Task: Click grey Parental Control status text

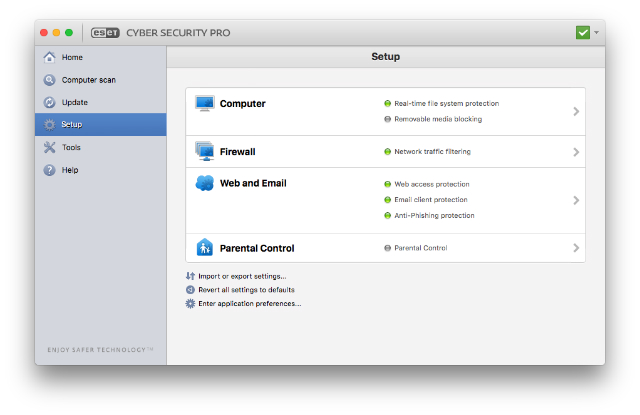Action: pos(421,248)
